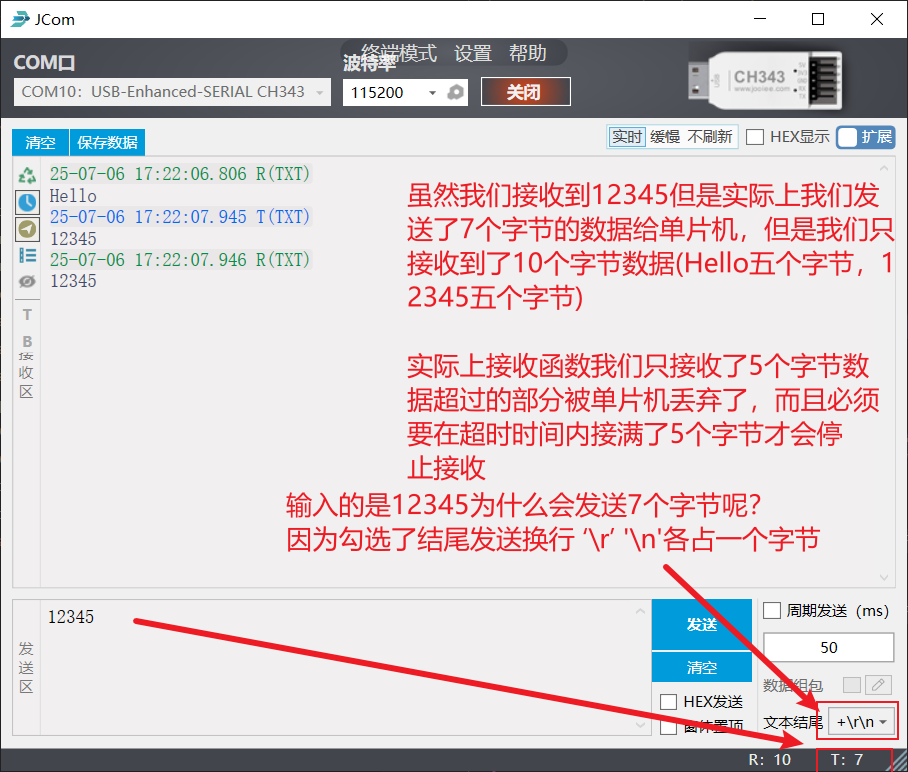Click the T text icon in sidebar
908x772 pixels.
click(27, 314)
